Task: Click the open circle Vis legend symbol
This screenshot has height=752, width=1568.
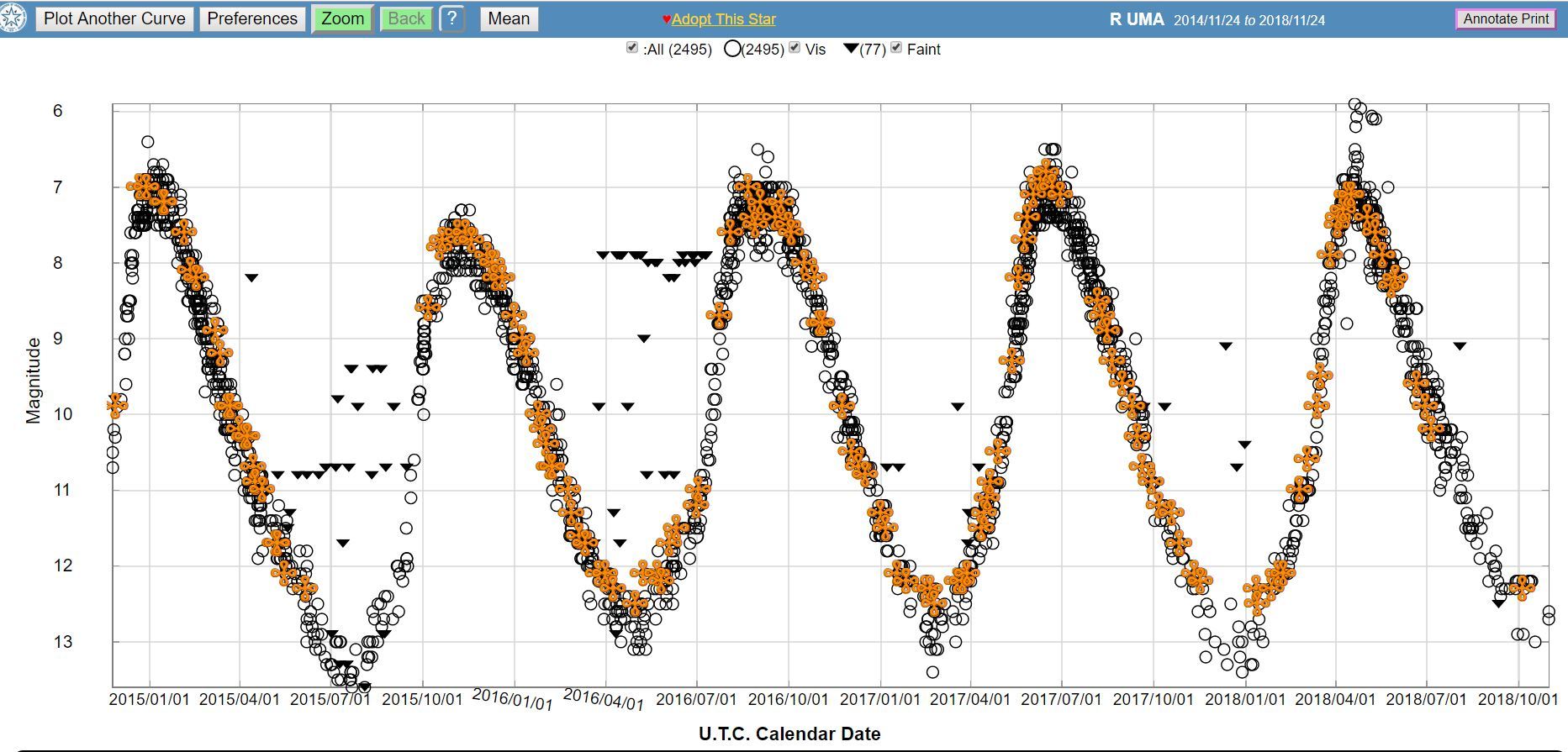Action: pos(732,49)
